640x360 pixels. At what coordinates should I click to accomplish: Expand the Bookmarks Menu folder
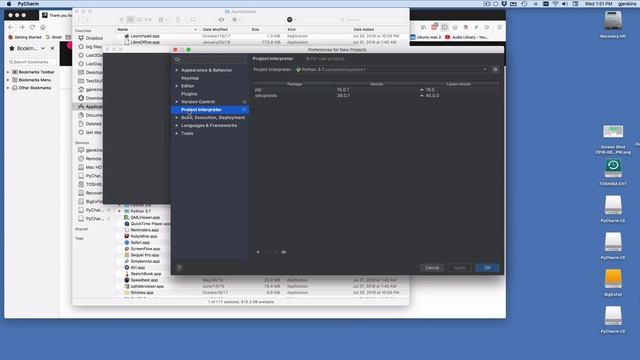pos(8,80)
